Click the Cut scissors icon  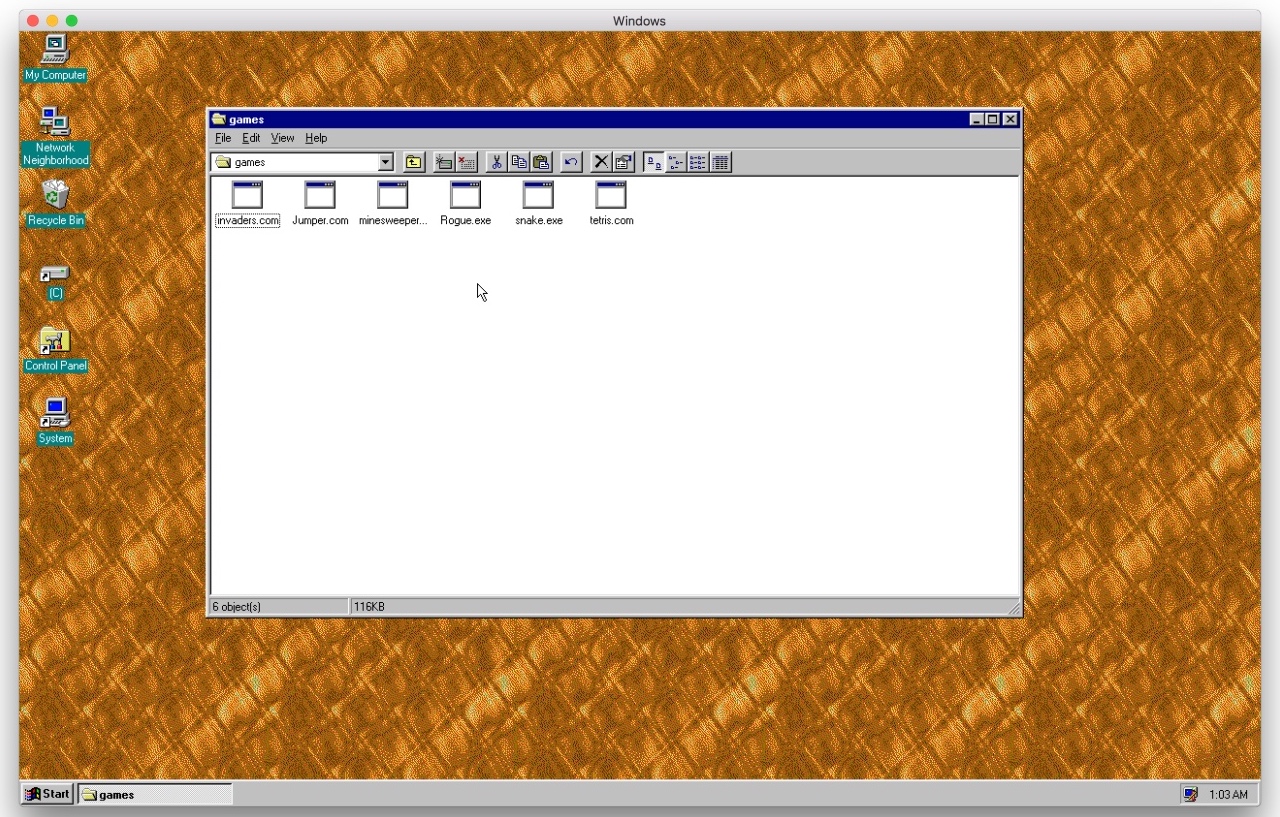coord(496,162)
